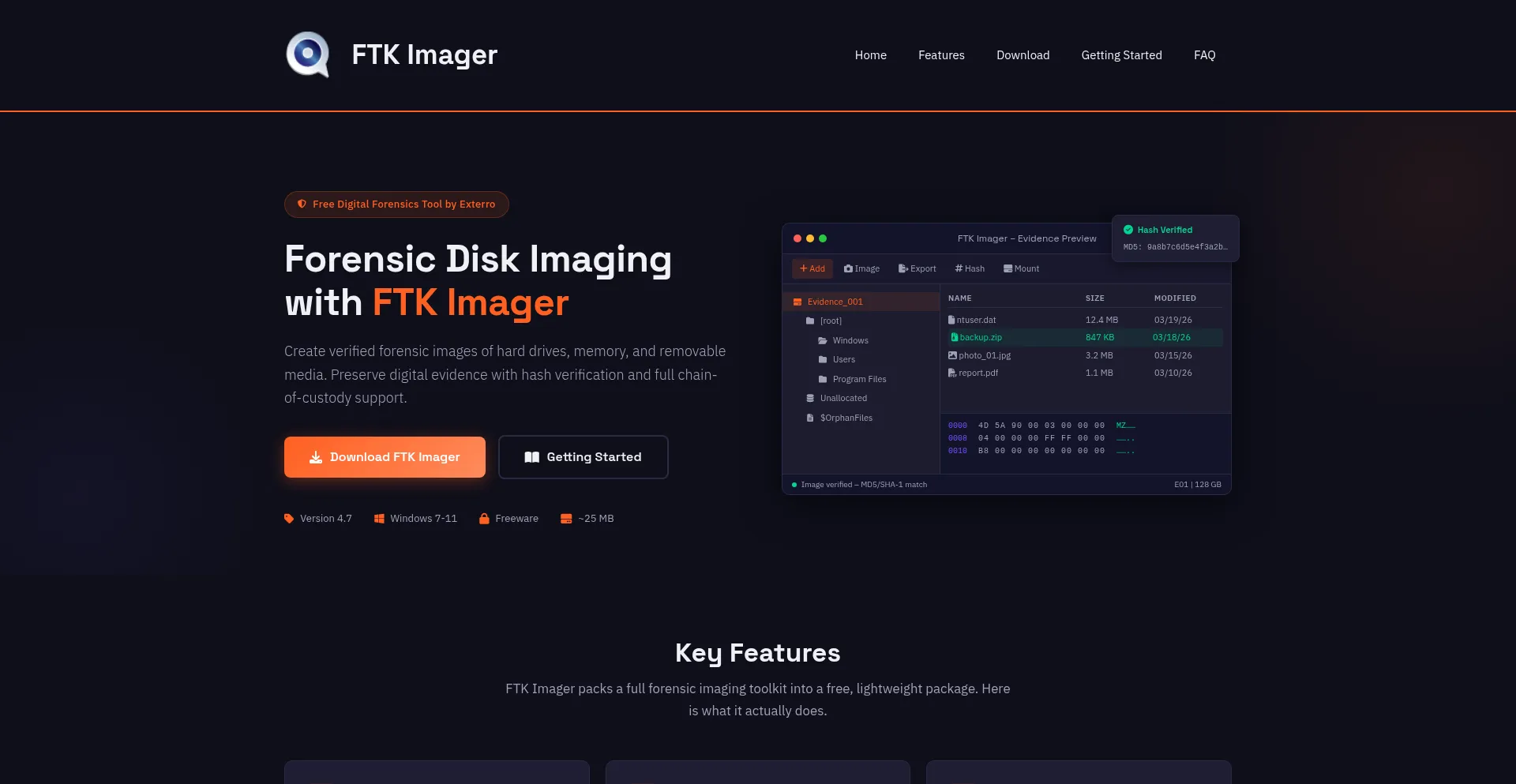This screenshot has height=784, width=1516.
Task: Click the 12.4 MB size cell
Action: pos(1101,320)
